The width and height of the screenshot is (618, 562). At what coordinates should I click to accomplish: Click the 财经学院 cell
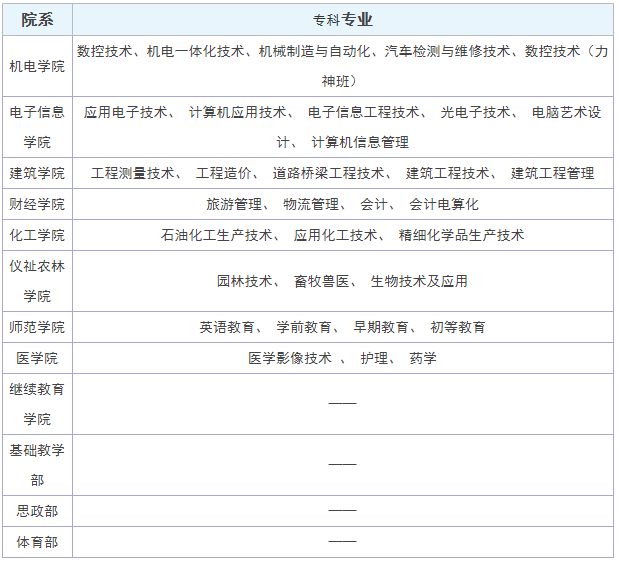coord(37,204)
